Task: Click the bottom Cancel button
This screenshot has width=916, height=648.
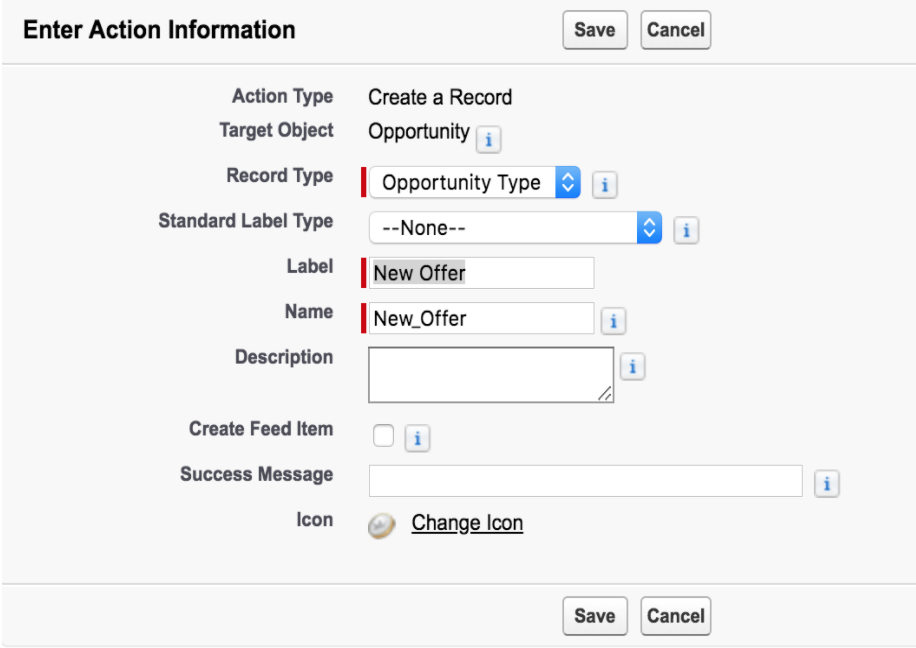Action: click(675, 616)
